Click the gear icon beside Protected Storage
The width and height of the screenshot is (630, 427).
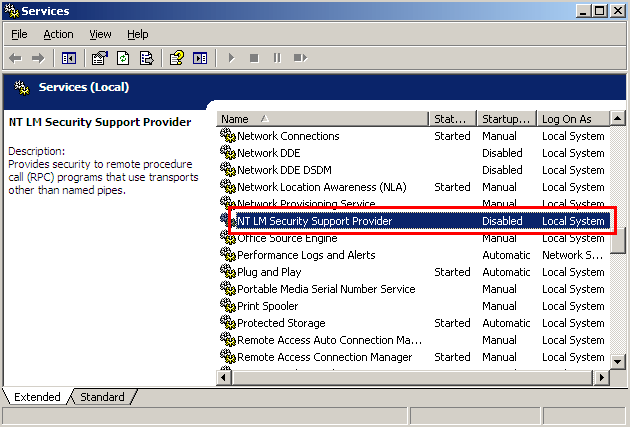point(227,323)
